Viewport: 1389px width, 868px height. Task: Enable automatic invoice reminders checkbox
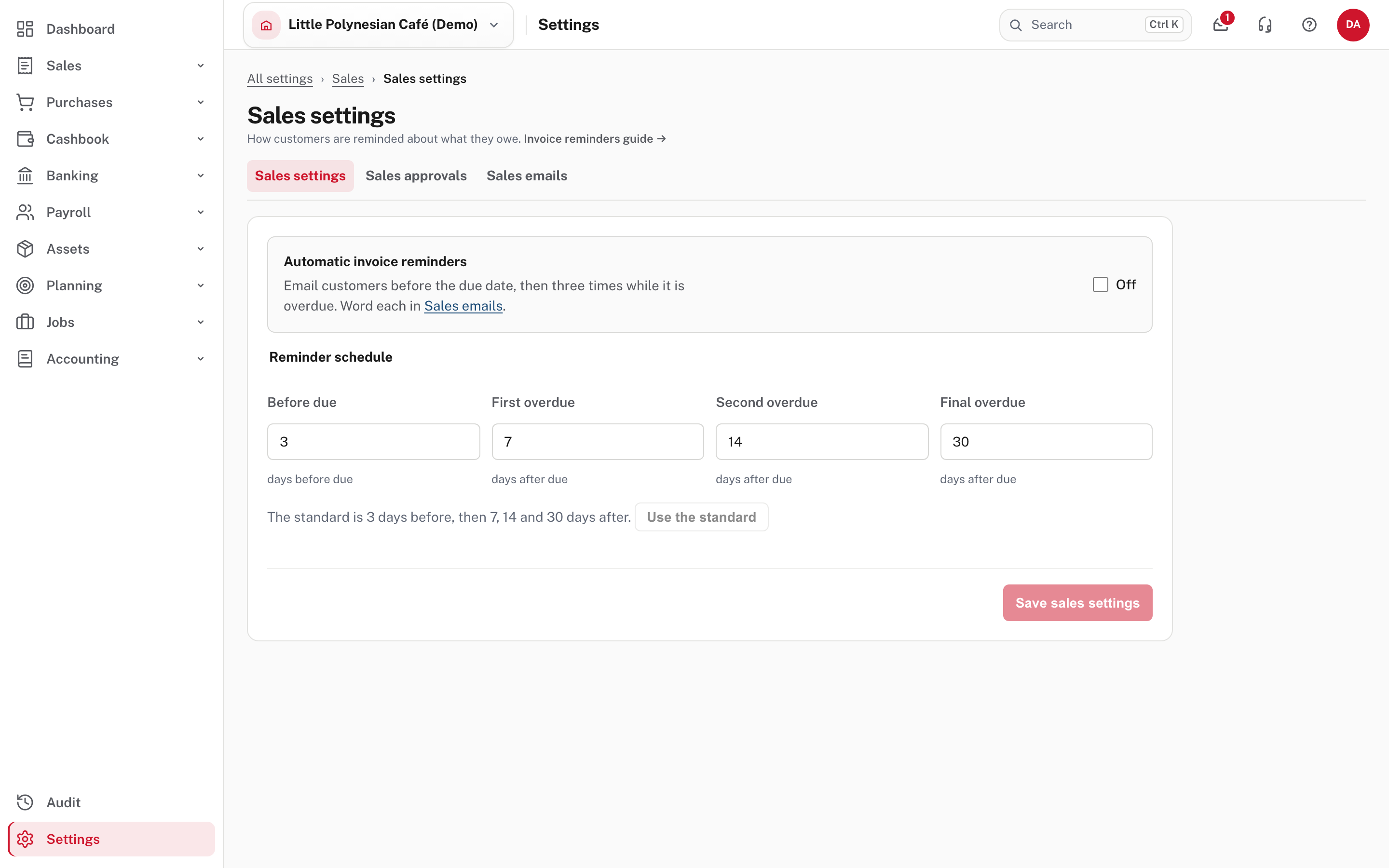coord(1100,285)
